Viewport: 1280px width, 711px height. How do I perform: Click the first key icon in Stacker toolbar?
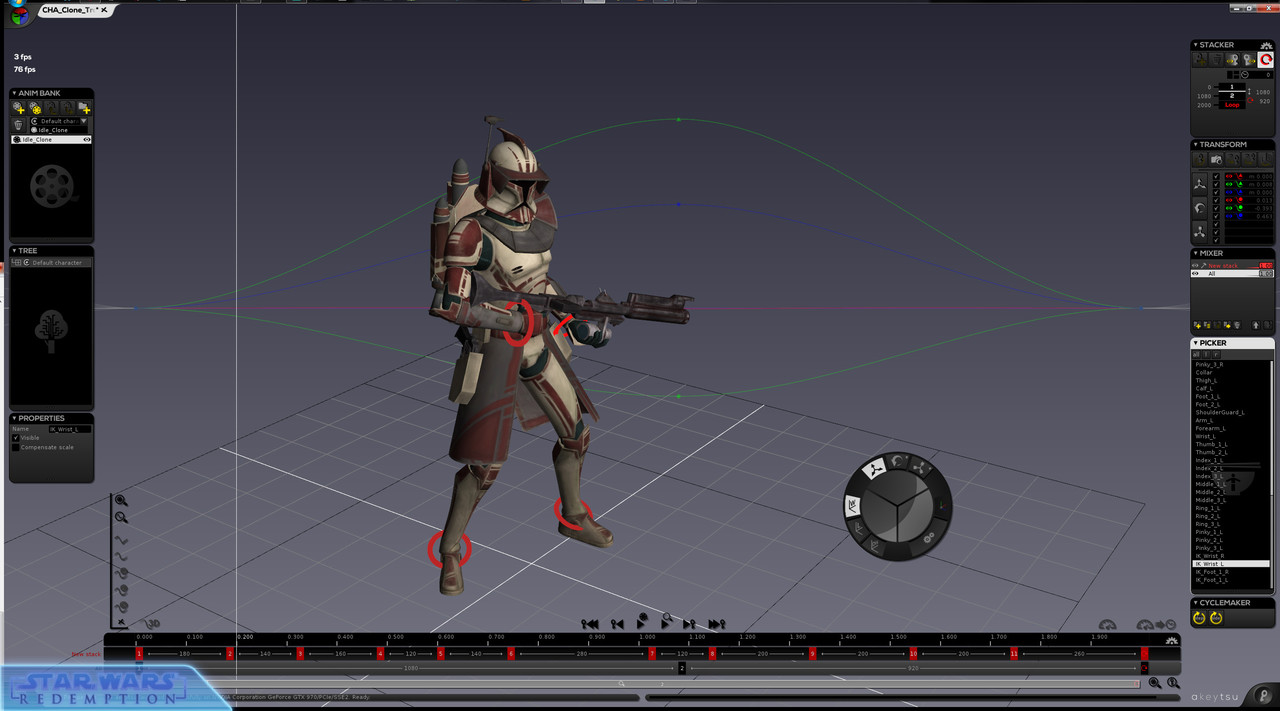1200,60
